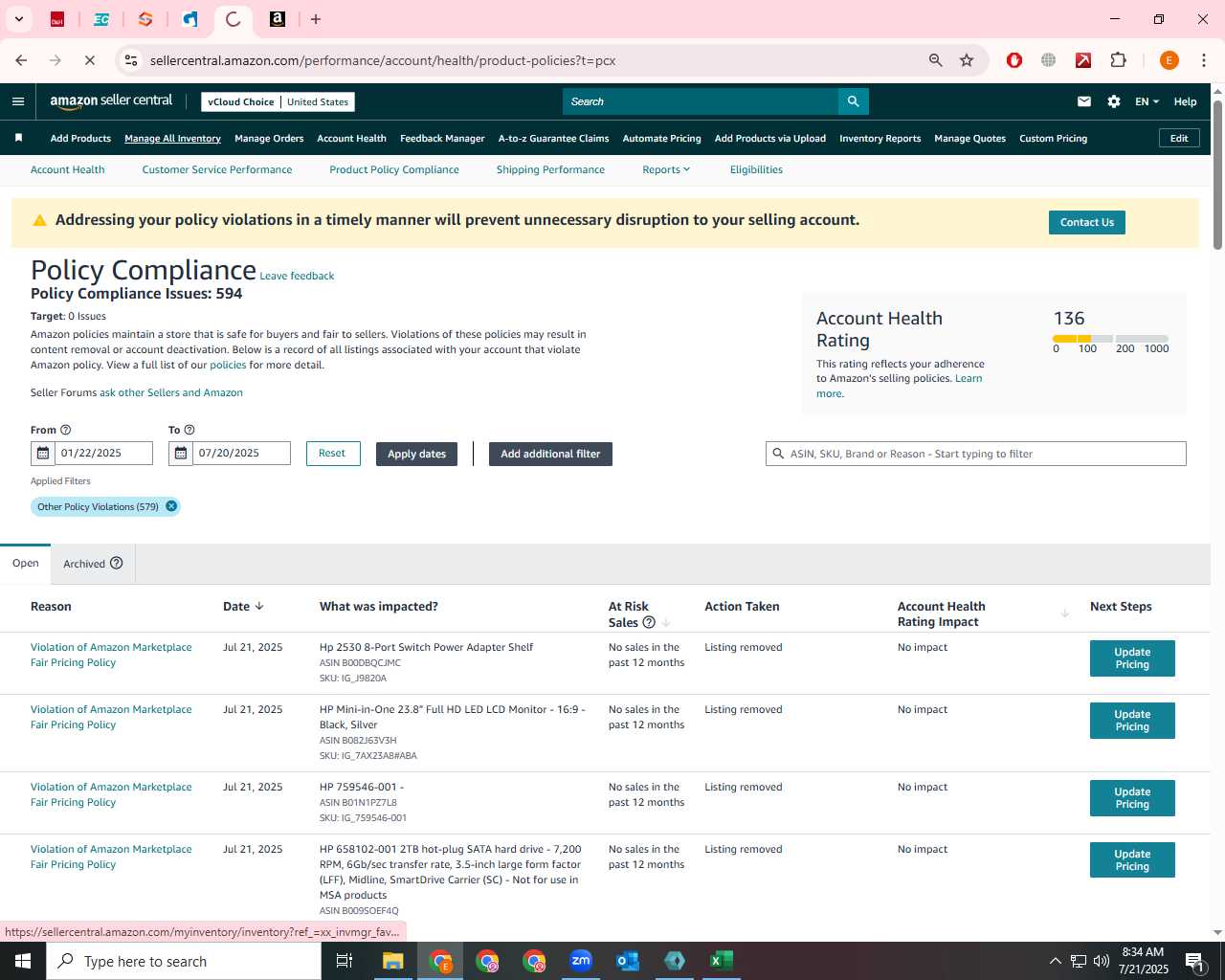Click the Reset dates button
The height and width of the screenshot is (980, 1225).
[332, 454]
